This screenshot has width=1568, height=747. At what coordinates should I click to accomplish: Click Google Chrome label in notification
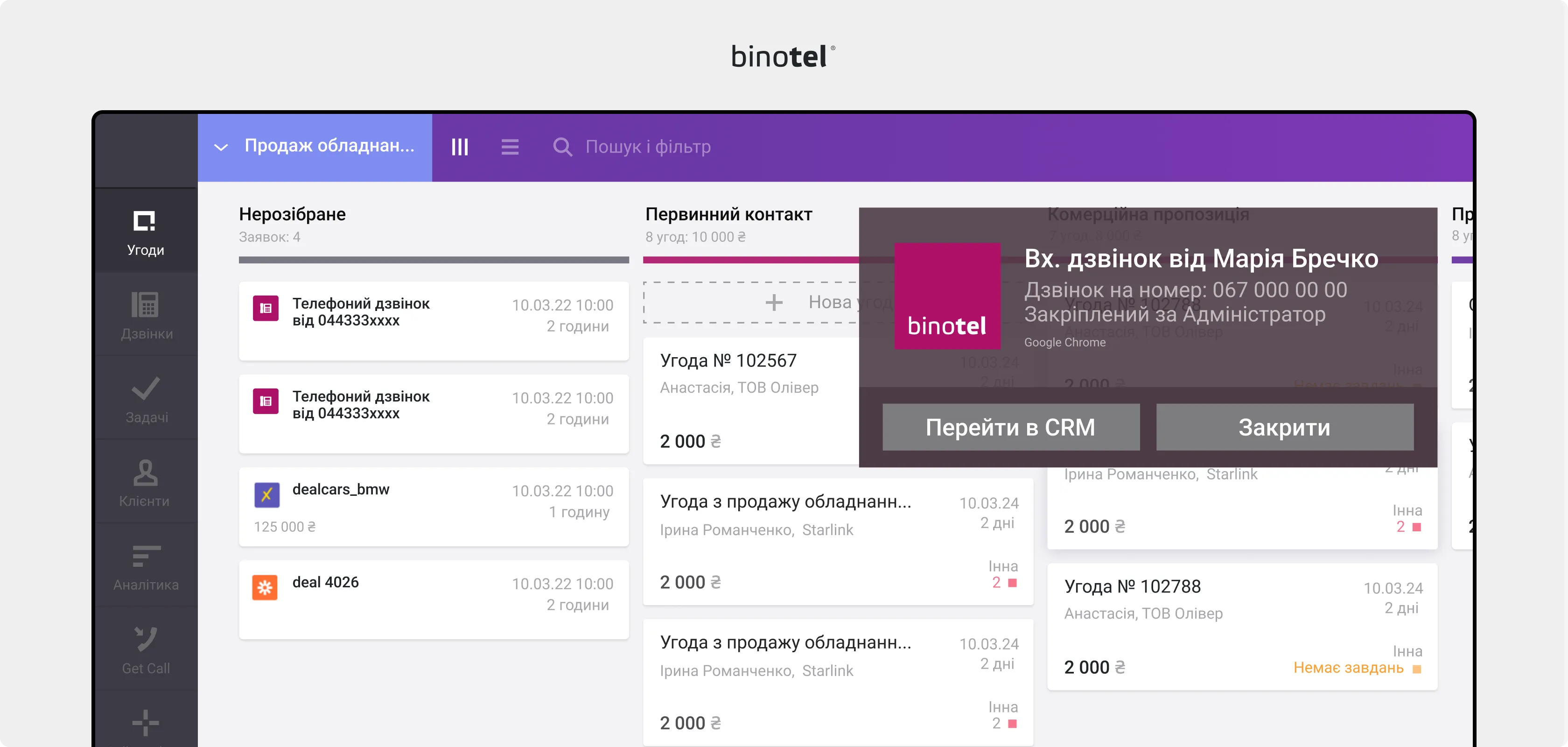pyautogui.click(x=1064, y=342)
